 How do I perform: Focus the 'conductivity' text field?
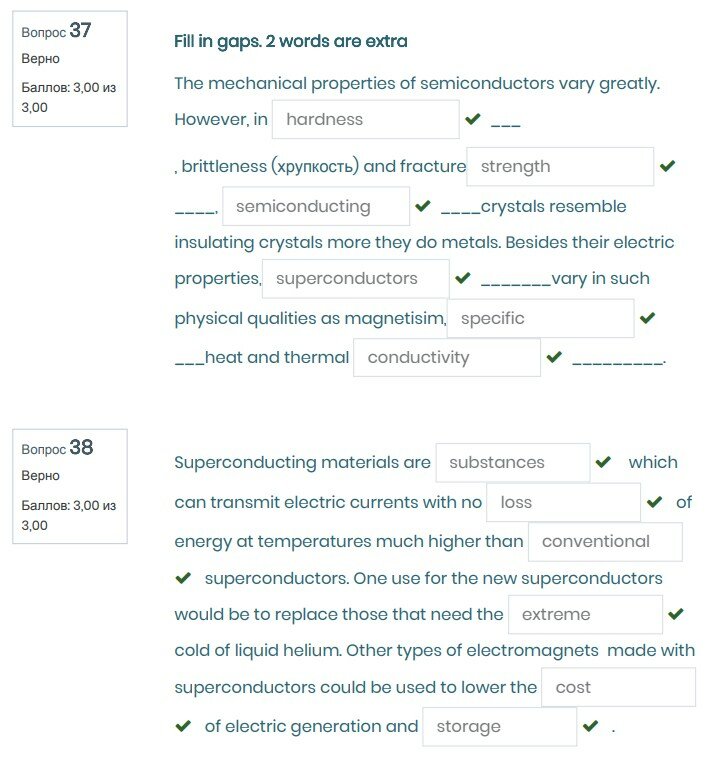point(446,358)
